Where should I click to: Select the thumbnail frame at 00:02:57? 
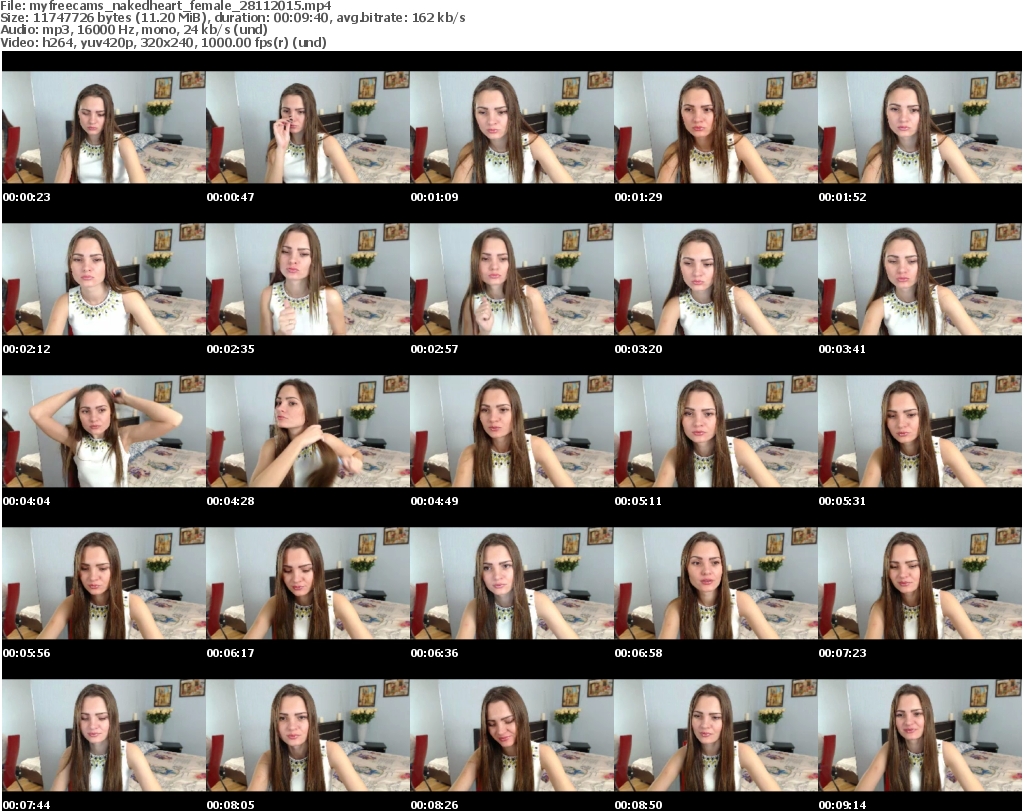point(512,279)
